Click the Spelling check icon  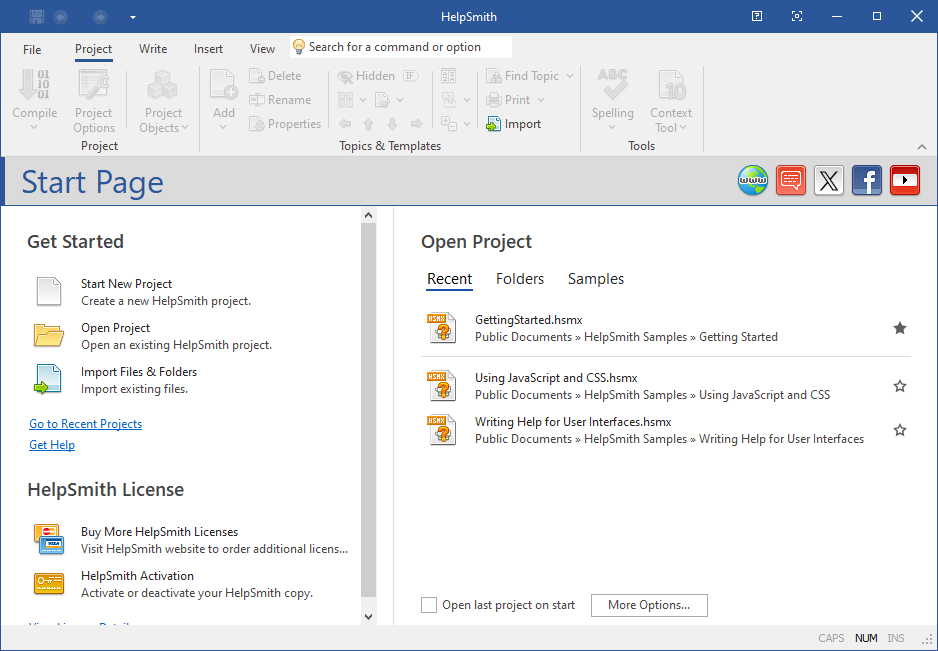tap(612, 85)
